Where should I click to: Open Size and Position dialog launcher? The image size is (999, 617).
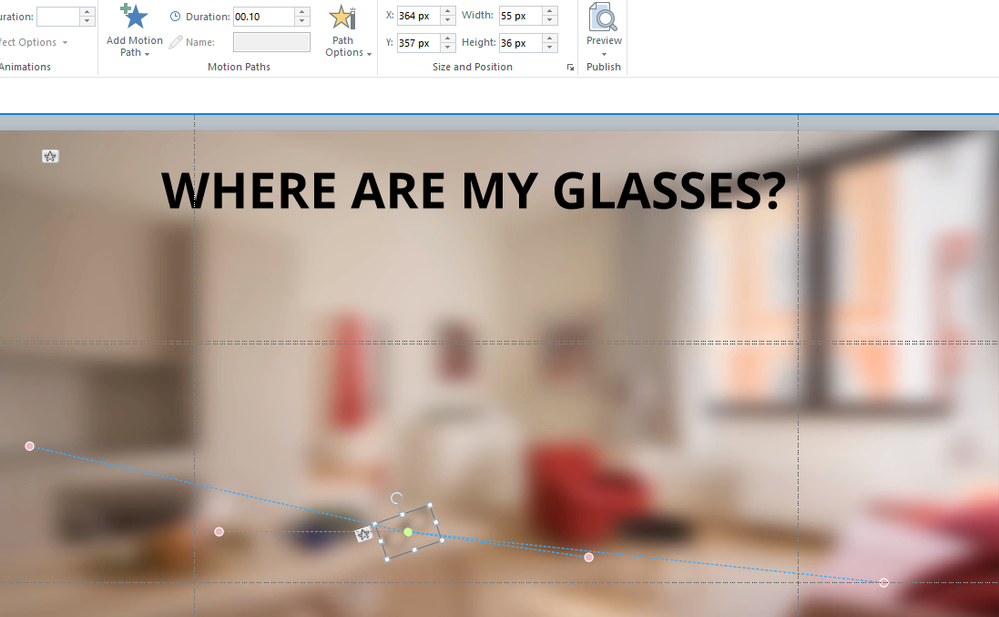pos(571,67)
